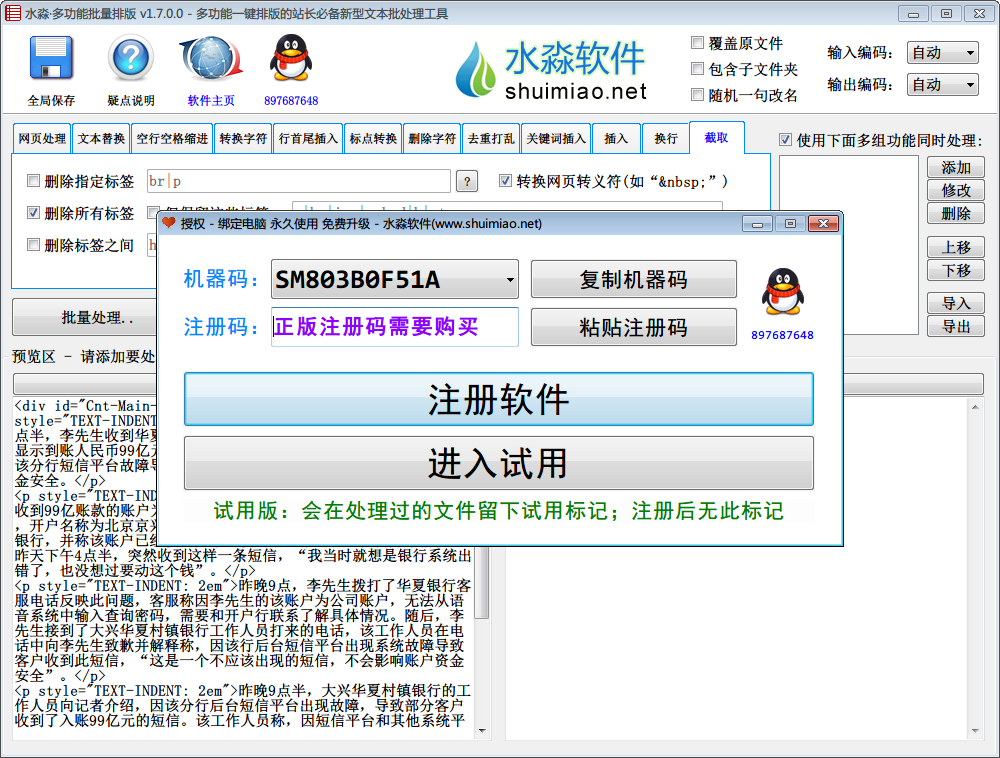Select the 插入 tab
The height and width of the screenshot is (758, 1000).
click(616, 138)
